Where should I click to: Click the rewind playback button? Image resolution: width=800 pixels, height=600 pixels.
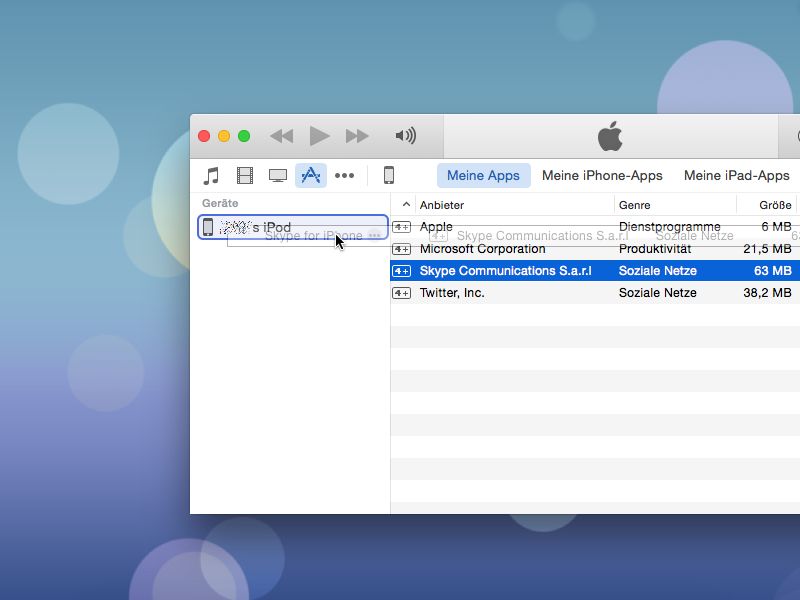(x=282, y=136)
